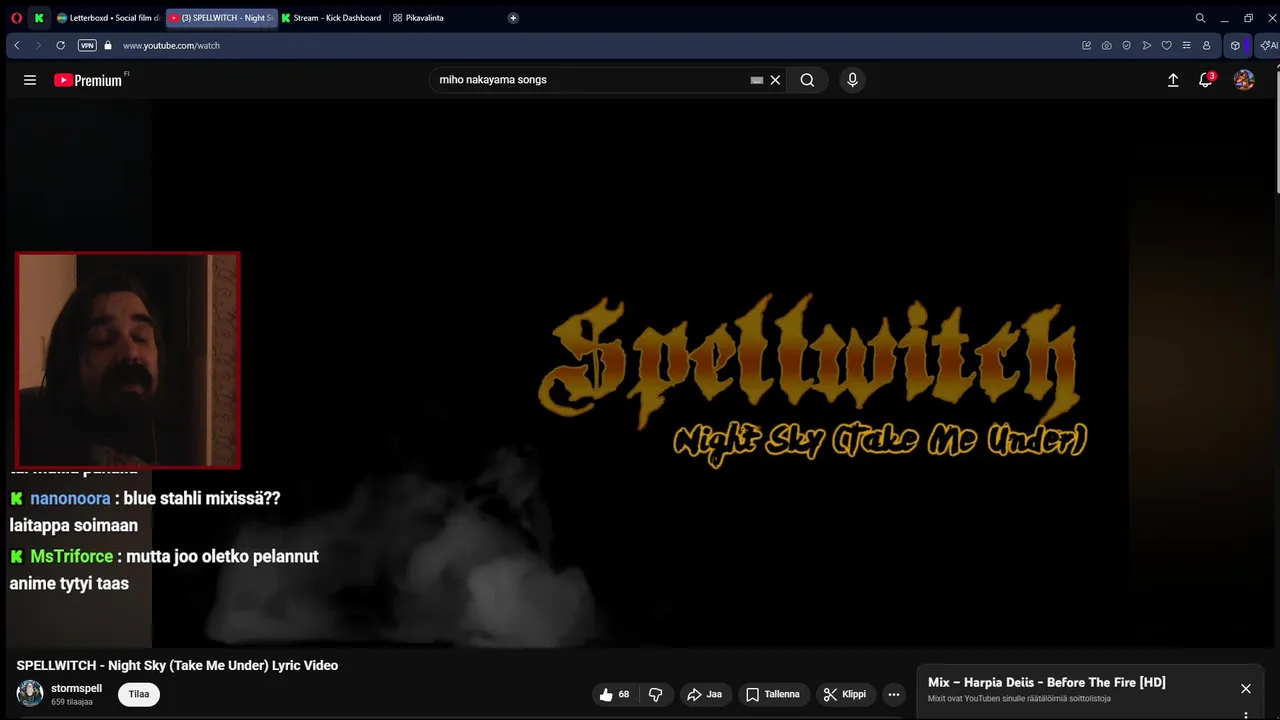This screenshot has width=1280, height=720.
Task: Click the Opera tab search magnifier
Action: tap(1200, 18)
